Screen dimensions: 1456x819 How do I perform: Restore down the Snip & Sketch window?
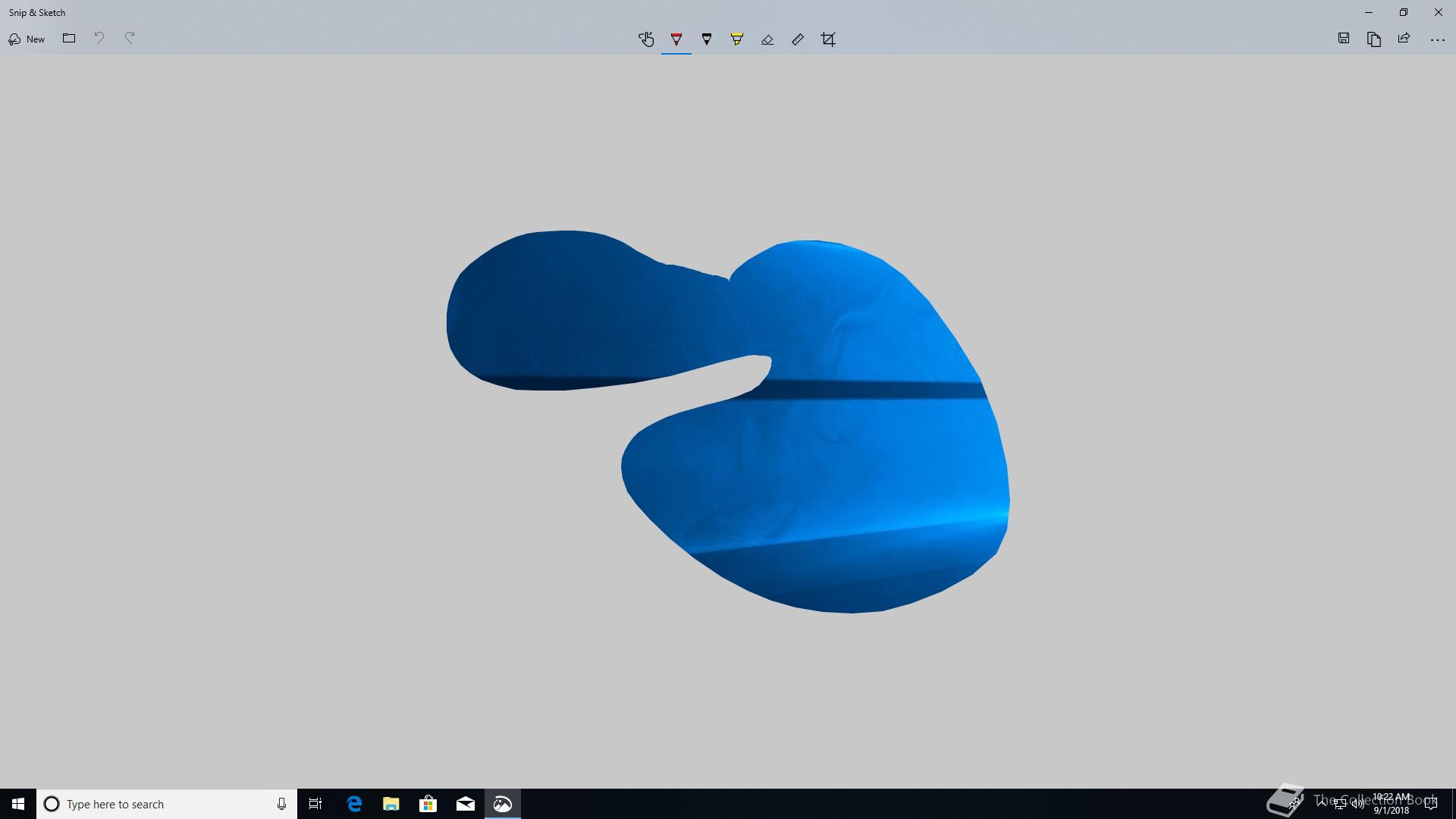pos(1404,12)
